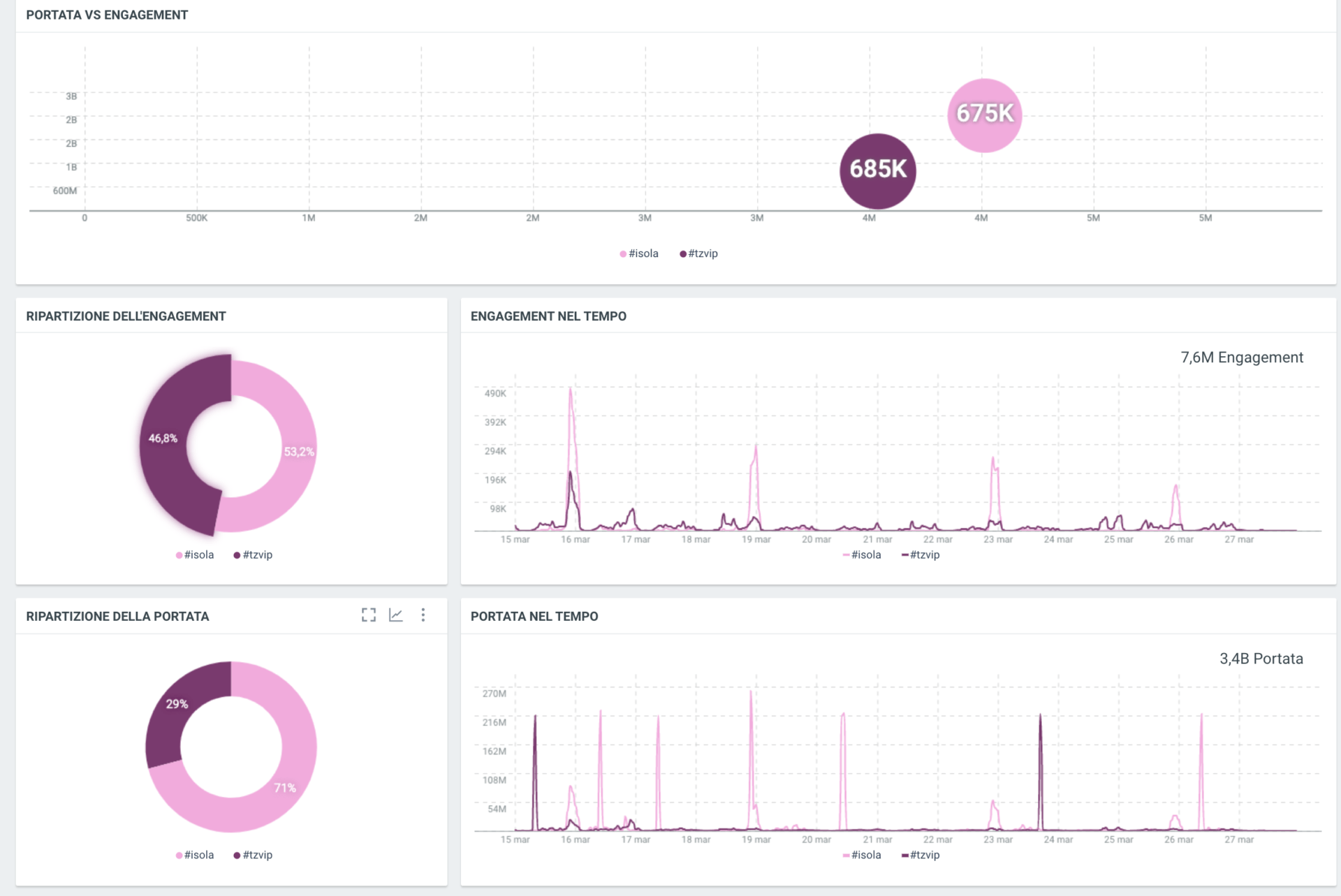
Task: Click 21 mar label on Portata chart
Action: (x=877, y=839)
